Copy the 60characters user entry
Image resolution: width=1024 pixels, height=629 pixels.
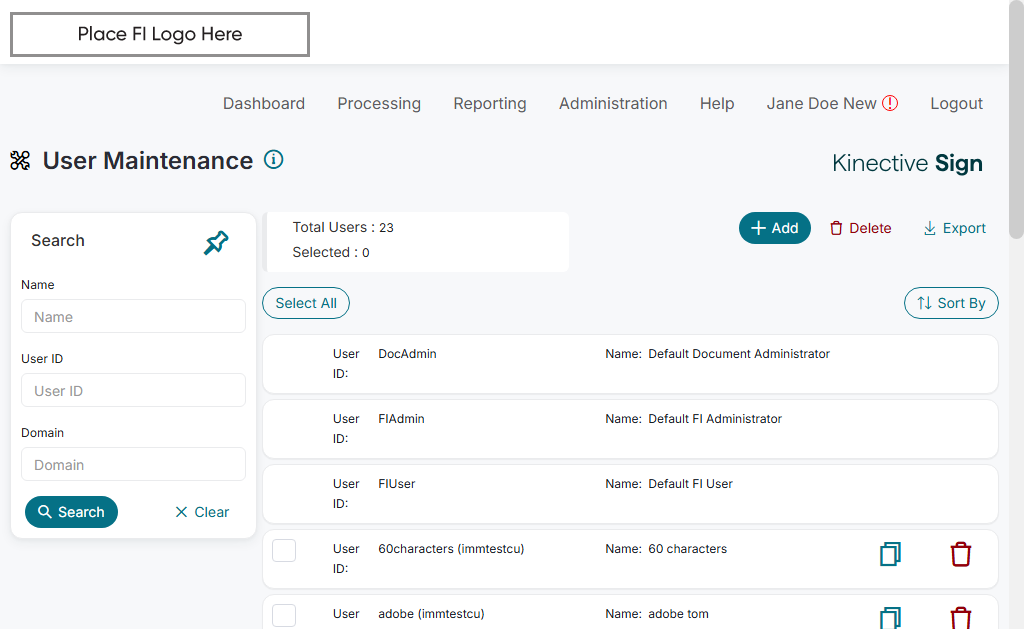890,554
